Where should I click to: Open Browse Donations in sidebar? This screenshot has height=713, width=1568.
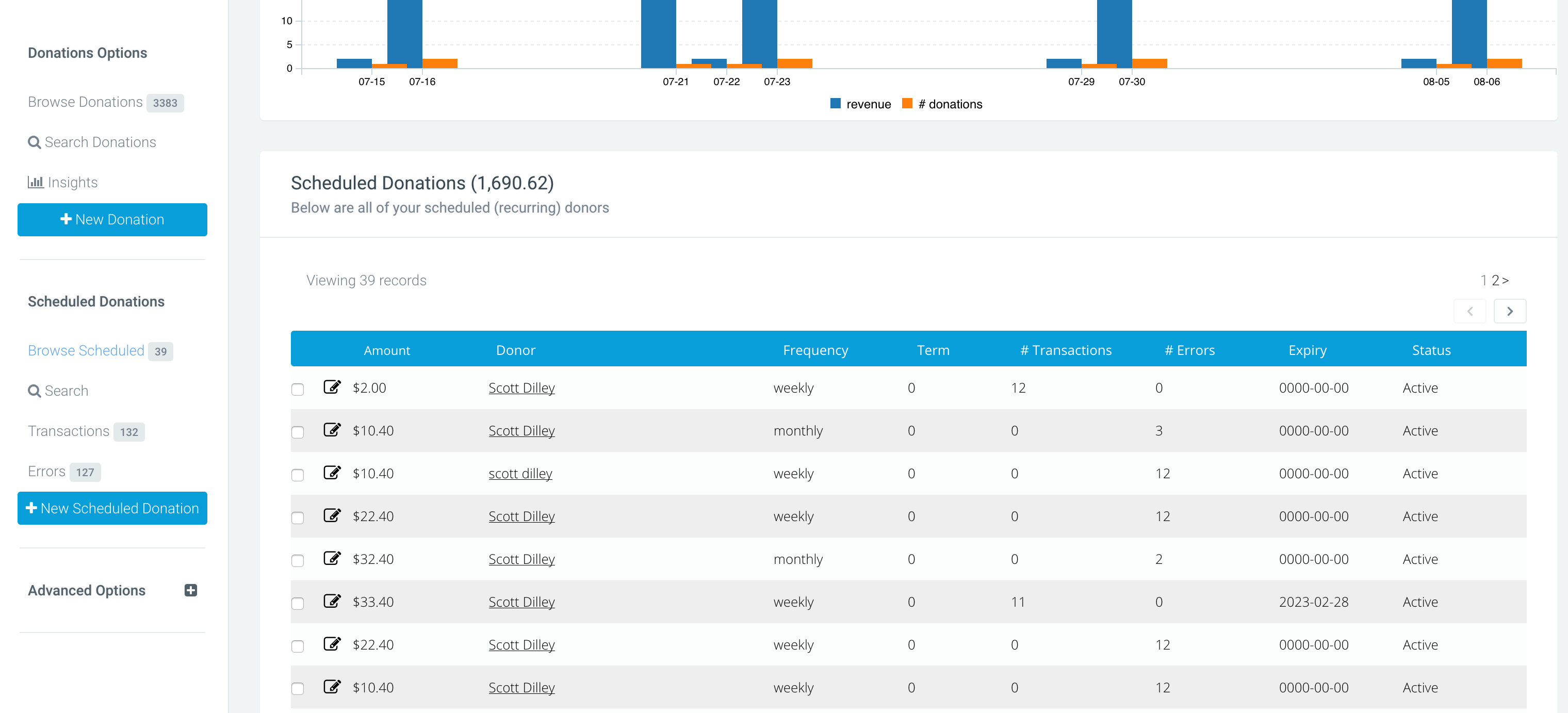pyautogui.click(x=85, y=102)
